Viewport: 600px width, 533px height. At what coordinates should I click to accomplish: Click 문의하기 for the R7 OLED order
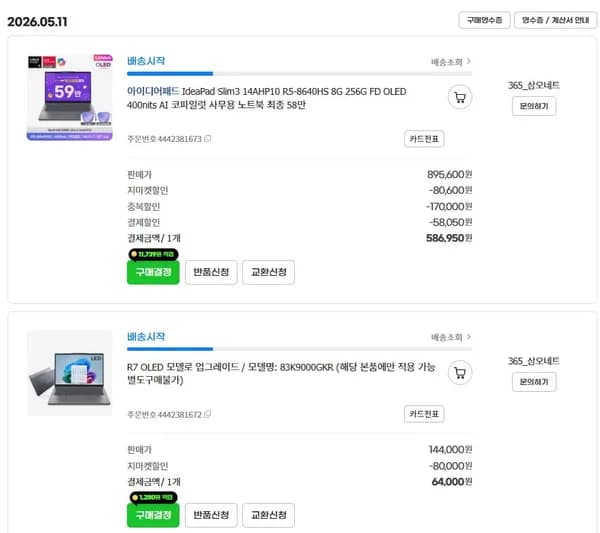[x=534, y=382]
